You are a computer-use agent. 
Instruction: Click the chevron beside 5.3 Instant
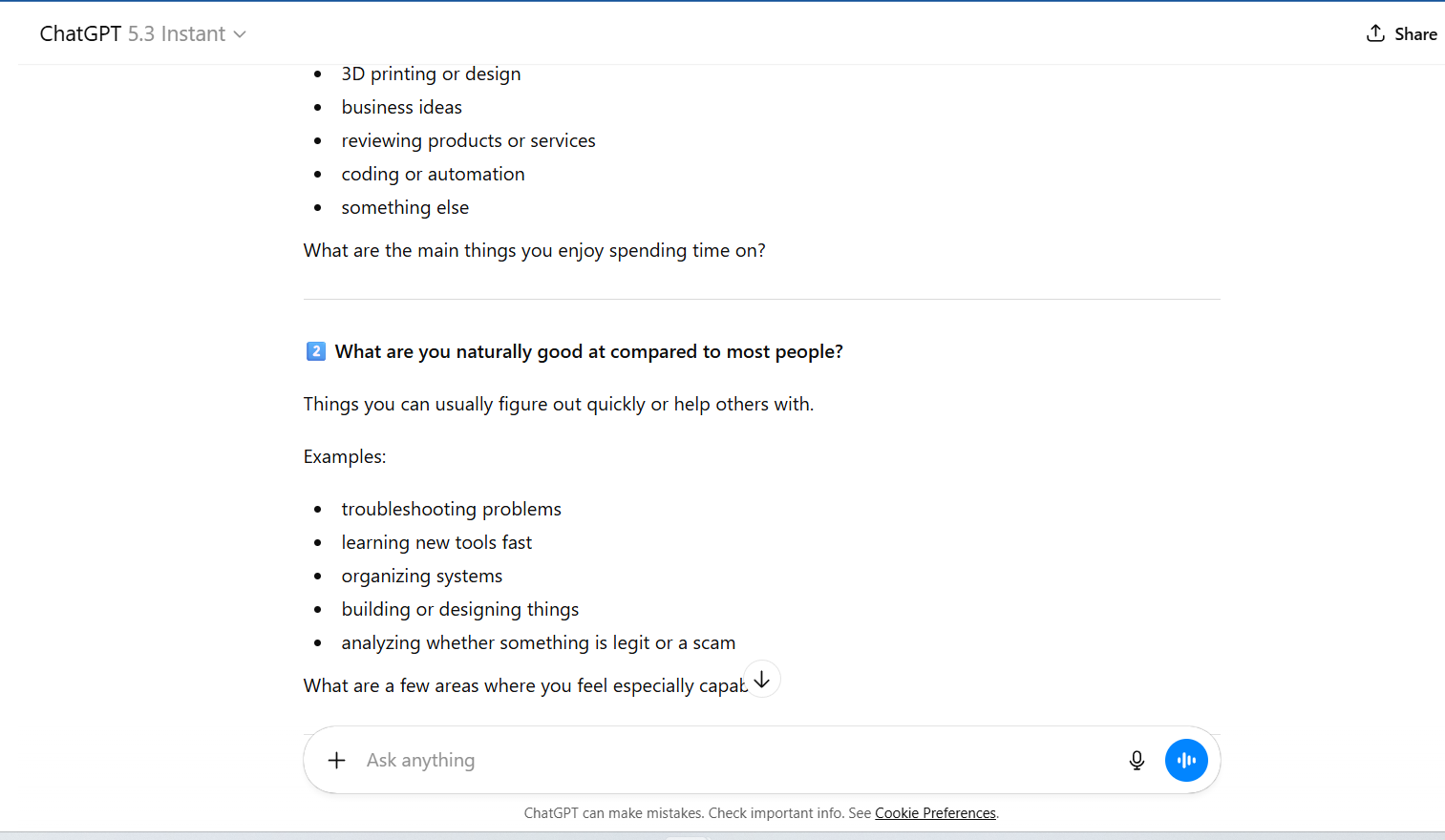240,34
